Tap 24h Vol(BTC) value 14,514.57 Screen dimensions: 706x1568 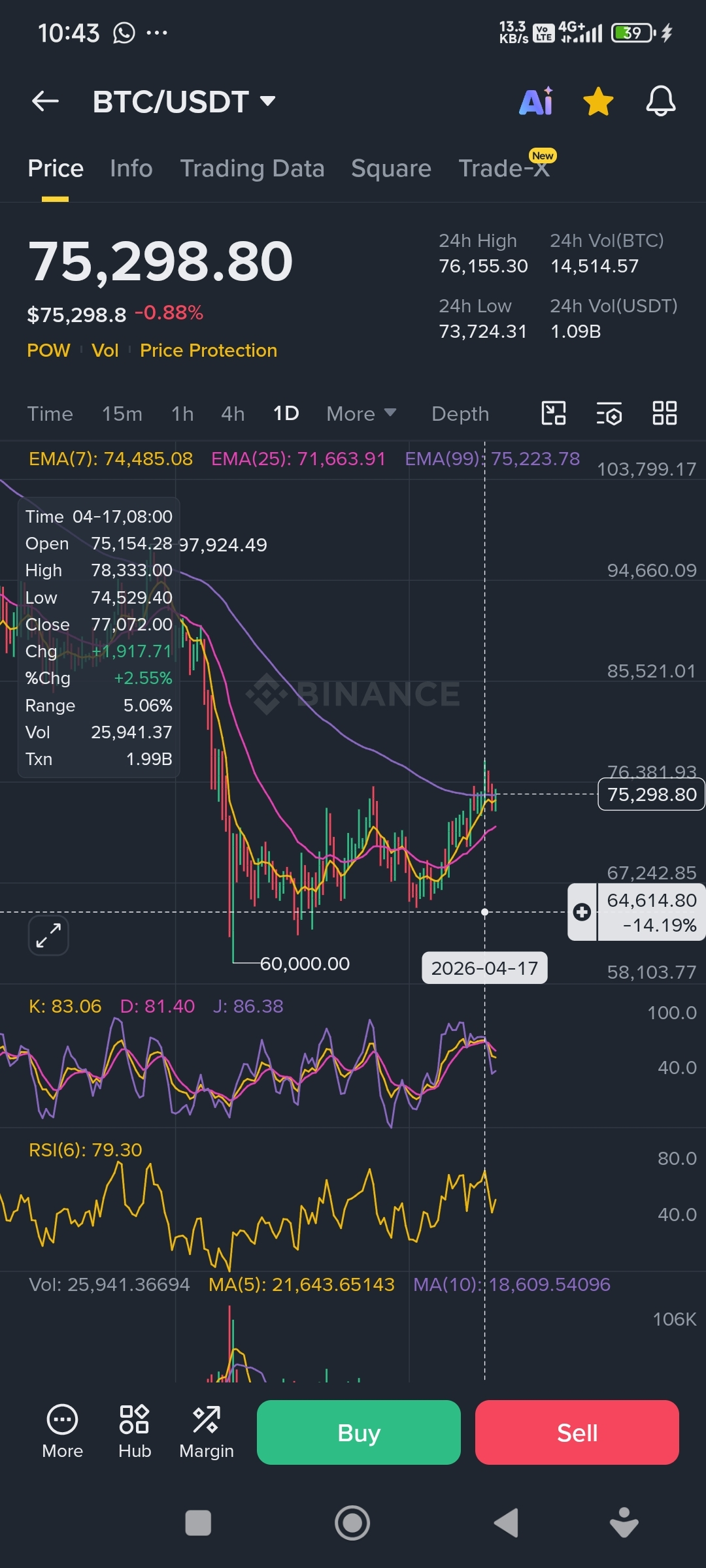594,266
